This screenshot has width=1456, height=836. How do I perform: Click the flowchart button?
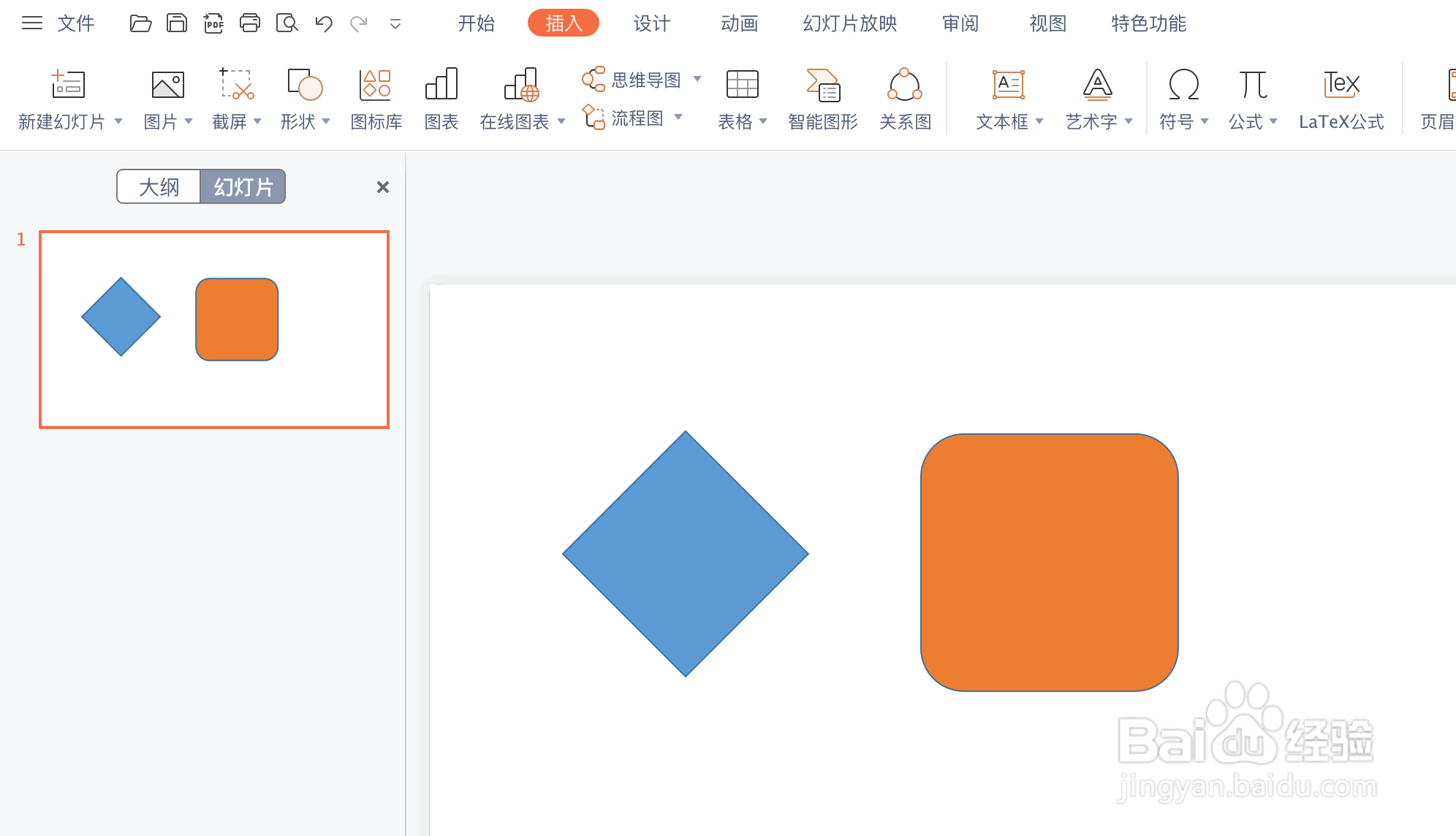623,118
